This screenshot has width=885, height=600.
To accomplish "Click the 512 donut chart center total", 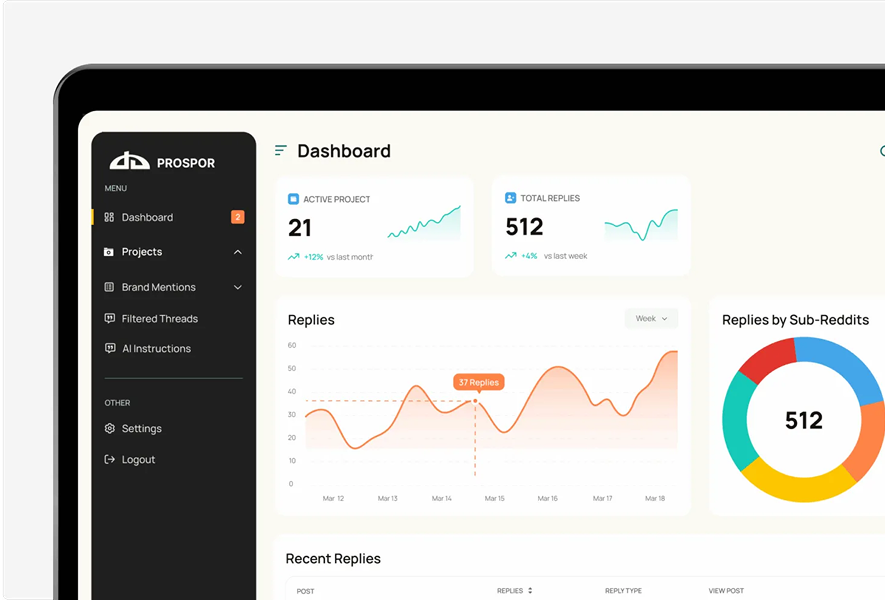I will click(804, 421).
